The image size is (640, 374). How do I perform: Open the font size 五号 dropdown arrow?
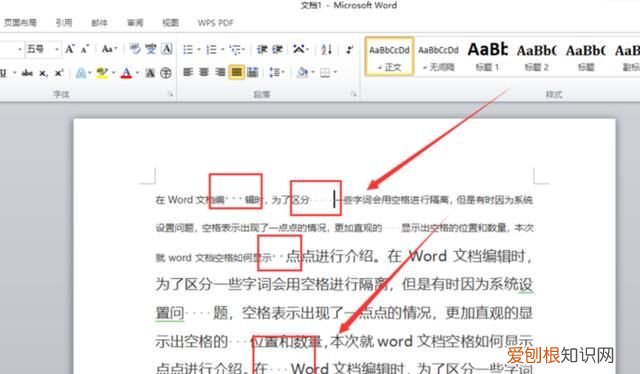57,49
